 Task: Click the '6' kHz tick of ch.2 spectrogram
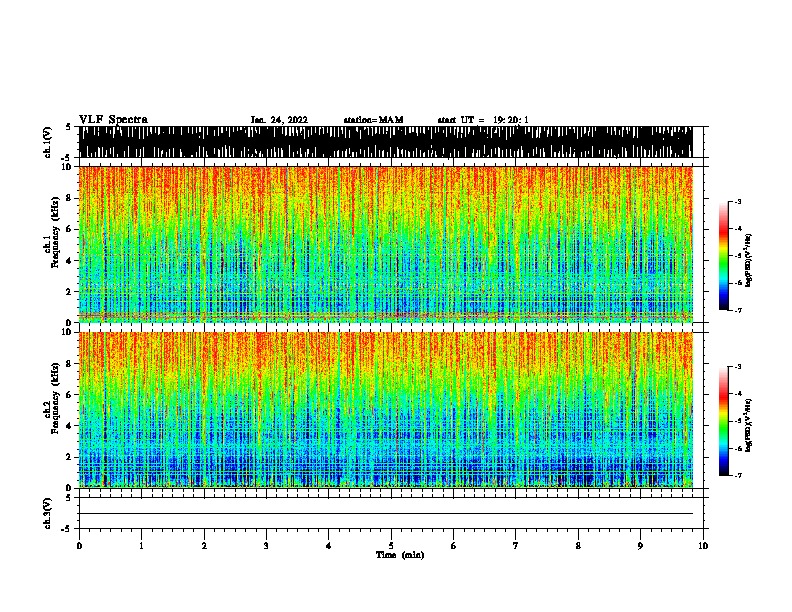70,395
